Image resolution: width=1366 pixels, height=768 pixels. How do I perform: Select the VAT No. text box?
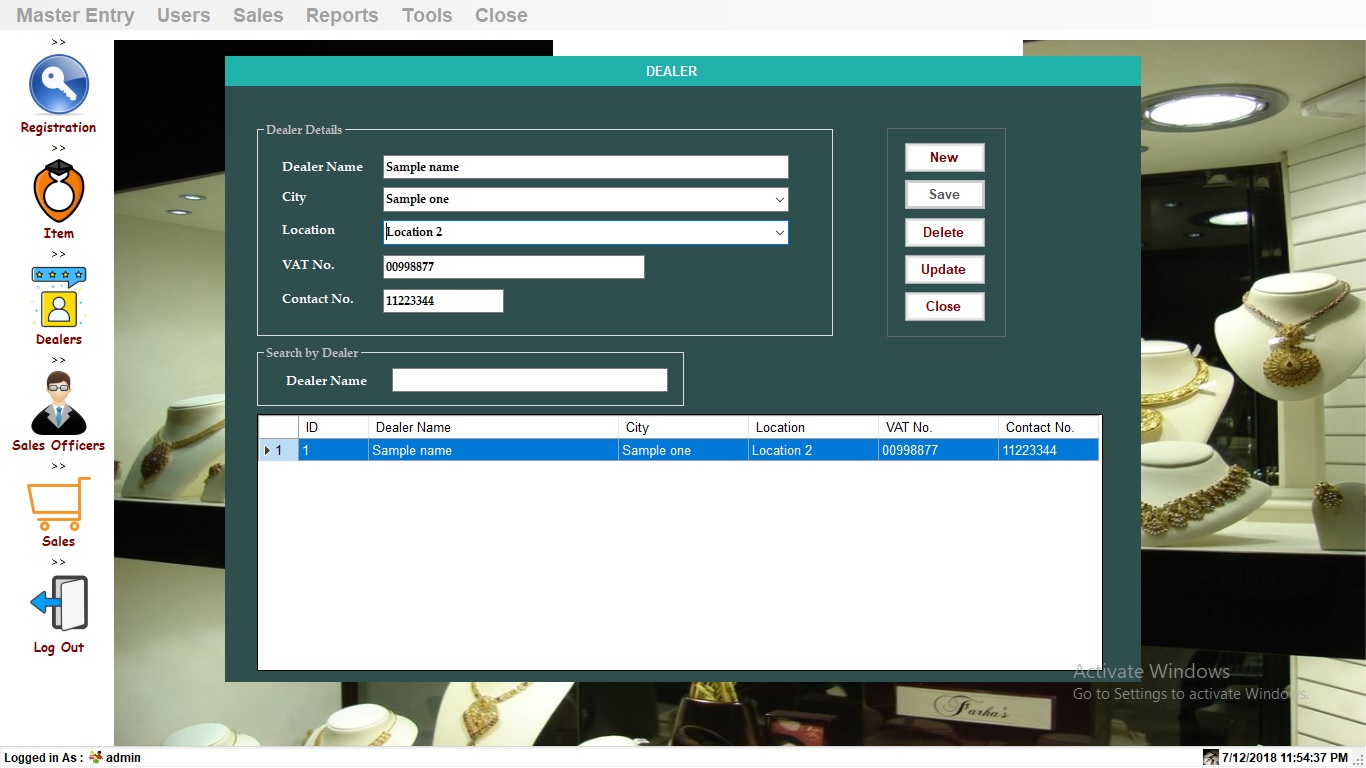pyautogui.click(x=513, y=266)
